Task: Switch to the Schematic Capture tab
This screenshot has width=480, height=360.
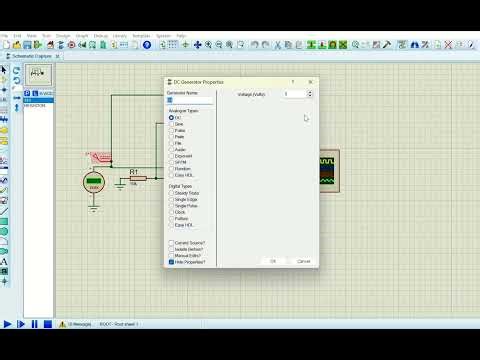Action: 32,56
